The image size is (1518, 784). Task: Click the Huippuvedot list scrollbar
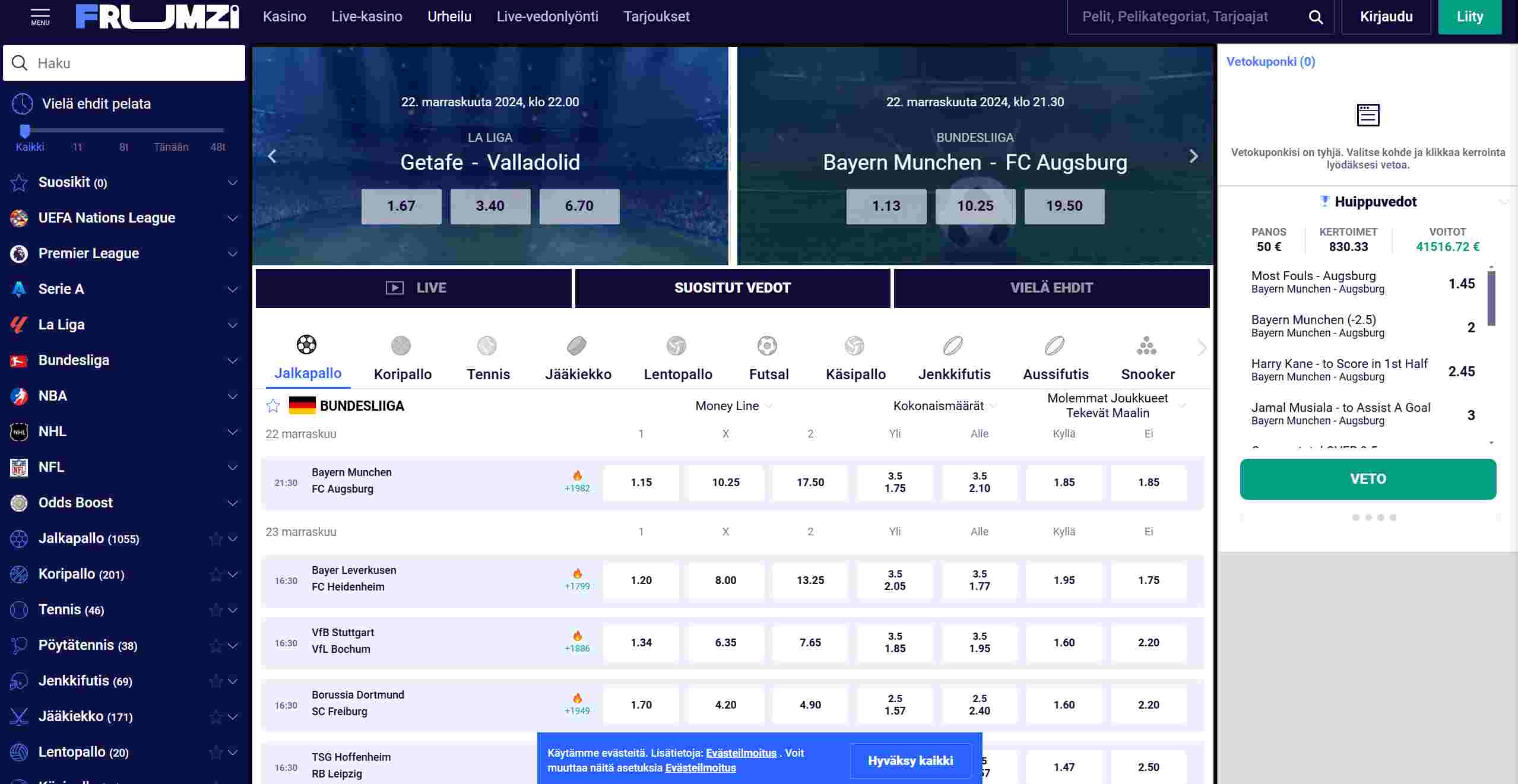(x=1491, y=299)
